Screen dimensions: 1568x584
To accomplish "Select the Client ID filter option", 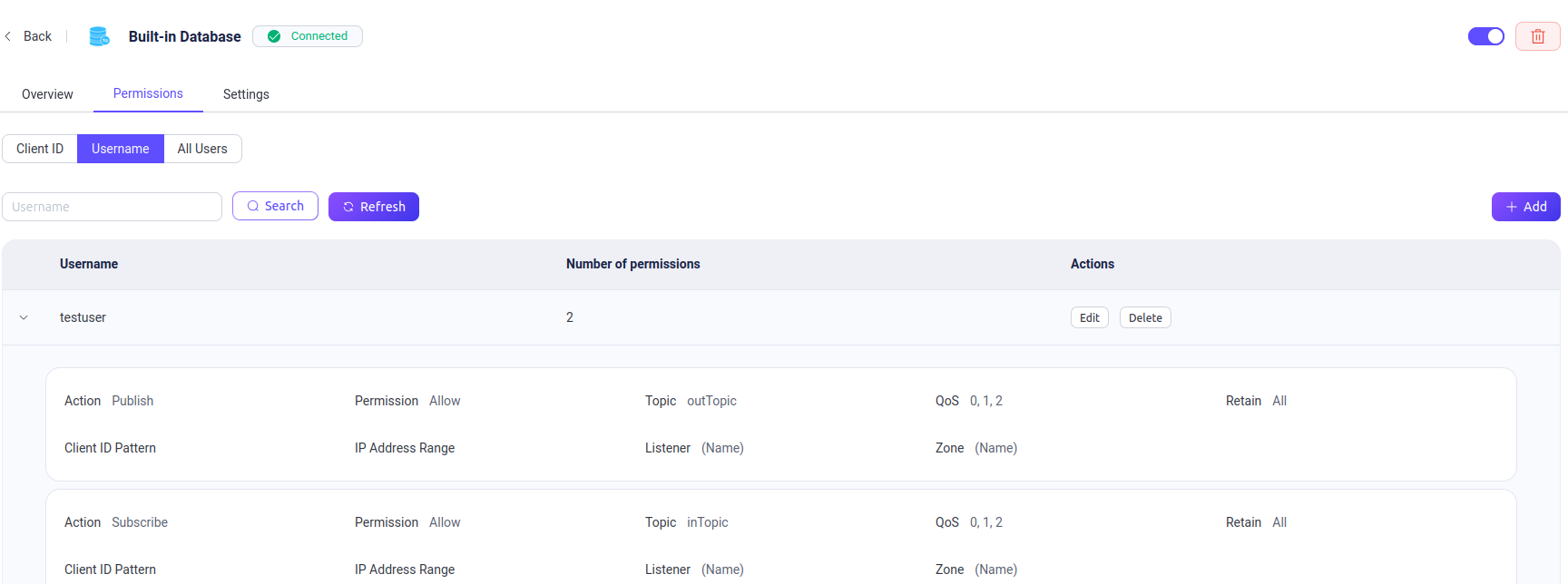I will coord(40,149).
